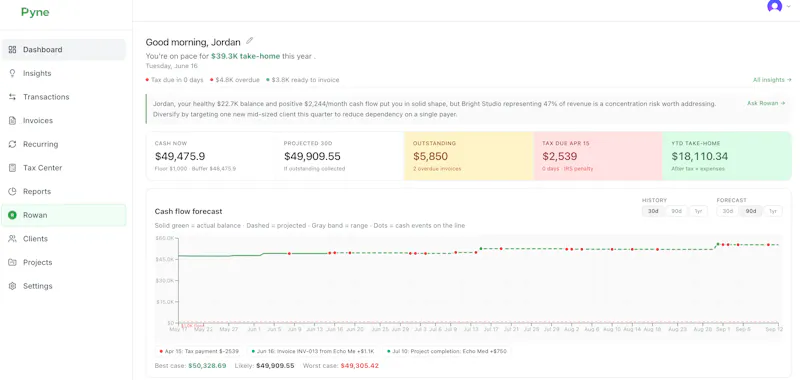800x380 pixels.
Task: Open Dashboard in the sidebar
Action: pos(64,49)
